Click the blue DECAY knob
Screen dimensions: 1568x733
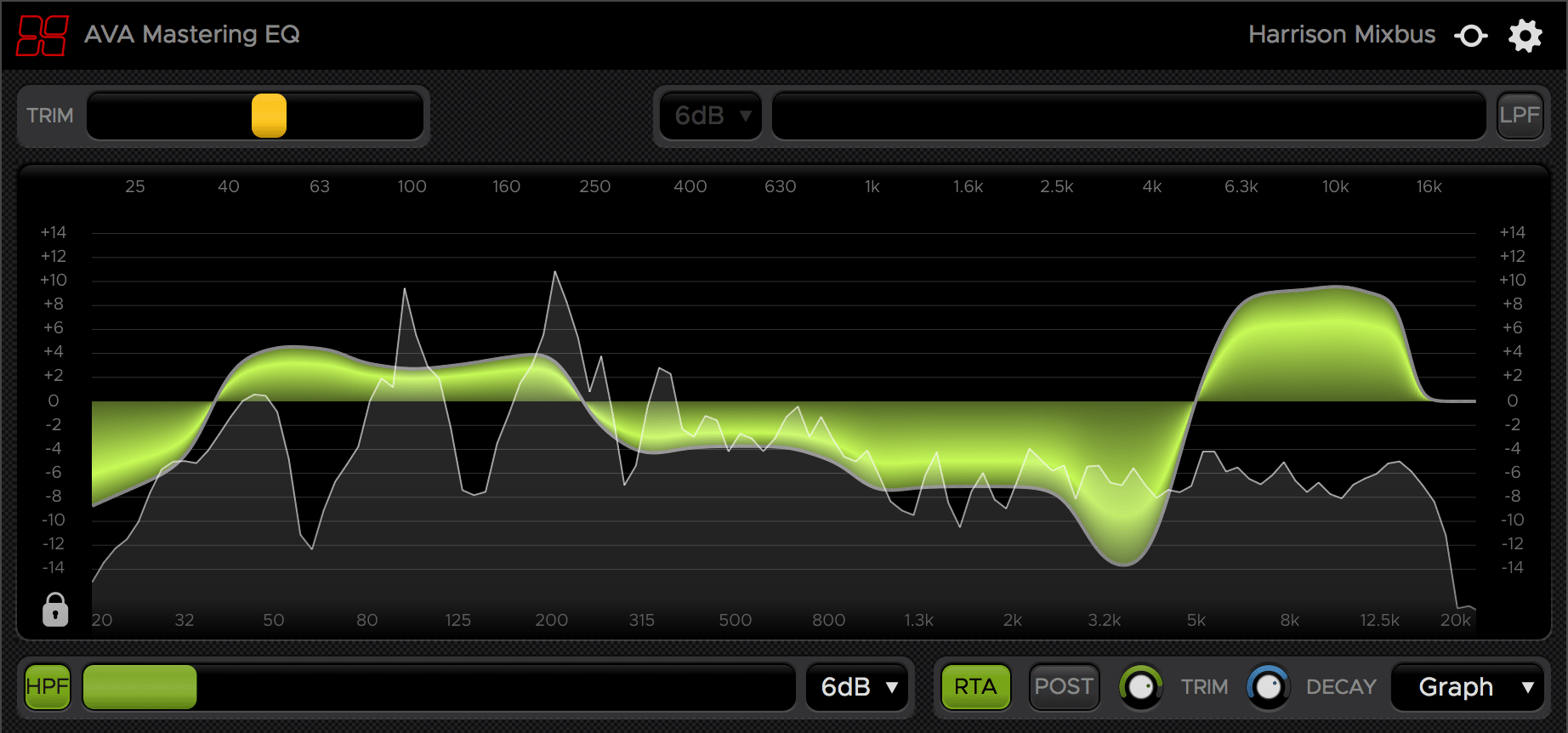tap(1268, 687)
